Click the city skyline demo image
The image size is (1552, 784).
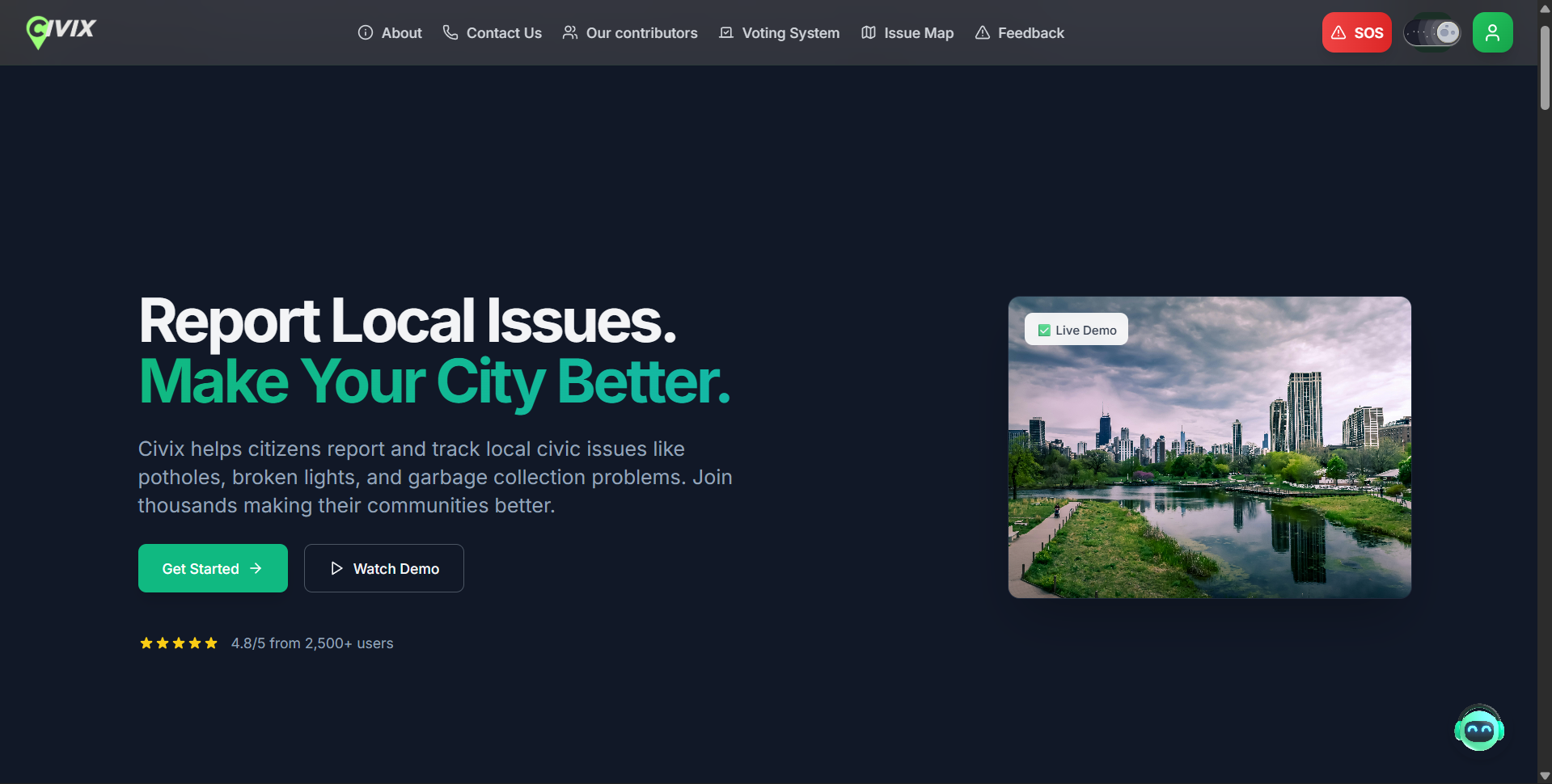tap(1209, 469)
